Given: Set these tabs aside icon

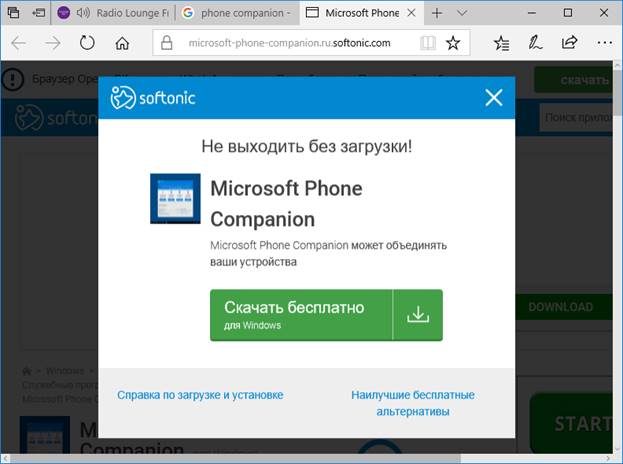Looking at the screenshot, I should click(39, 13).
